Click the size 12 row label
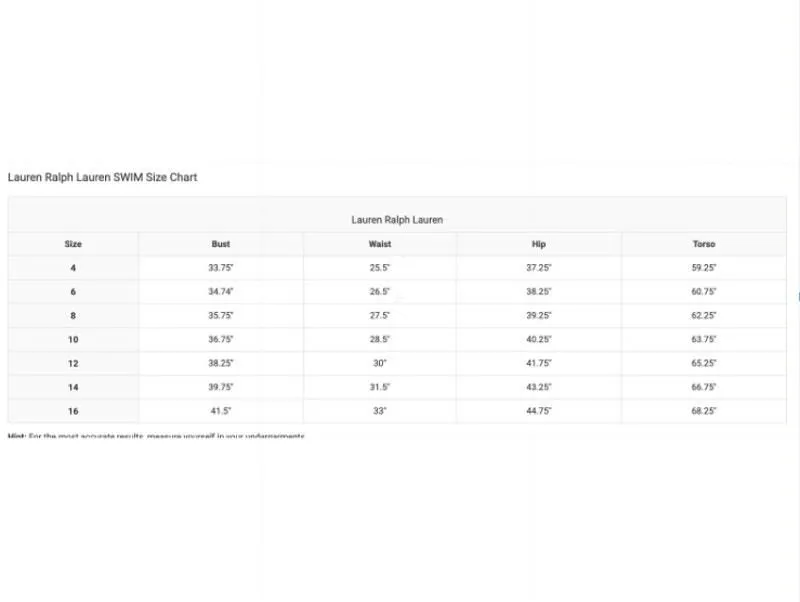 73,363
